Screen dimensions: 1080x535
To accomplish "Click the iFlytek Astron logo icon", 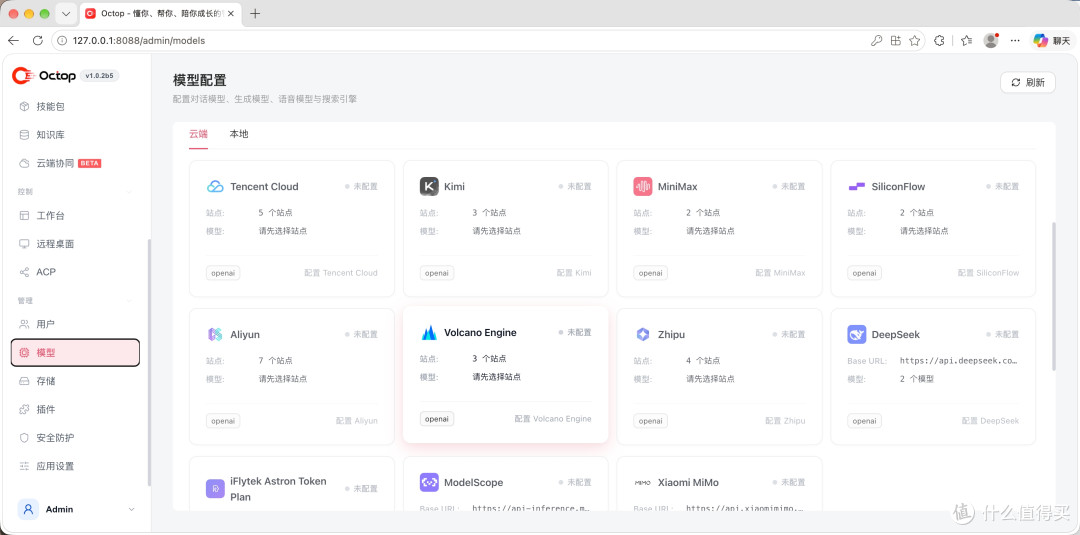I will (x=215, y=489).
